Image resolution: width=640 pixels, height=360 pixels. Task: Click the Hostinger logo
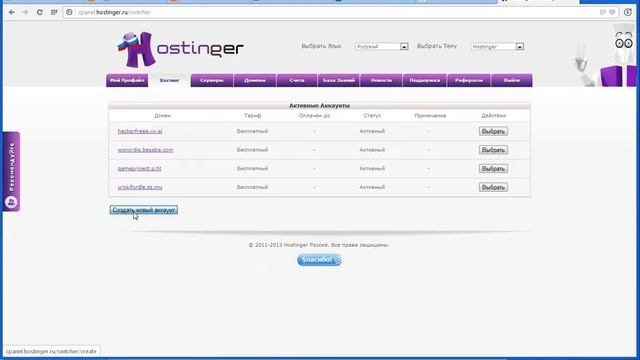click(180, 49)
